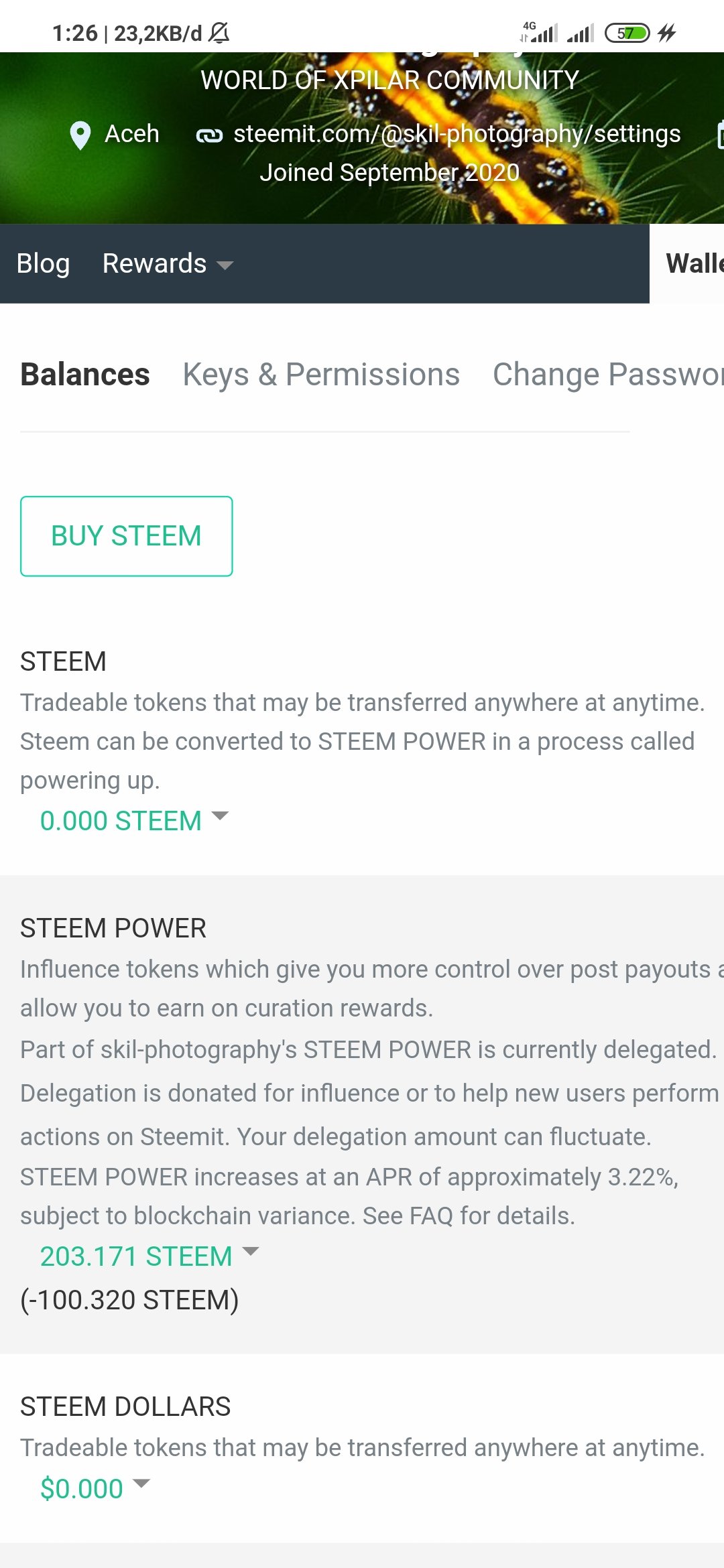
Task: Tap the charging bolt icon in status bar
Action: click(667, 33)
